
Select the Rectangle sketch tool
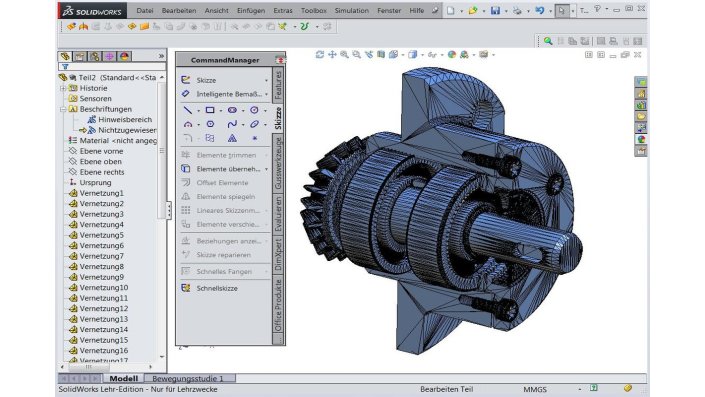point(210,110)
